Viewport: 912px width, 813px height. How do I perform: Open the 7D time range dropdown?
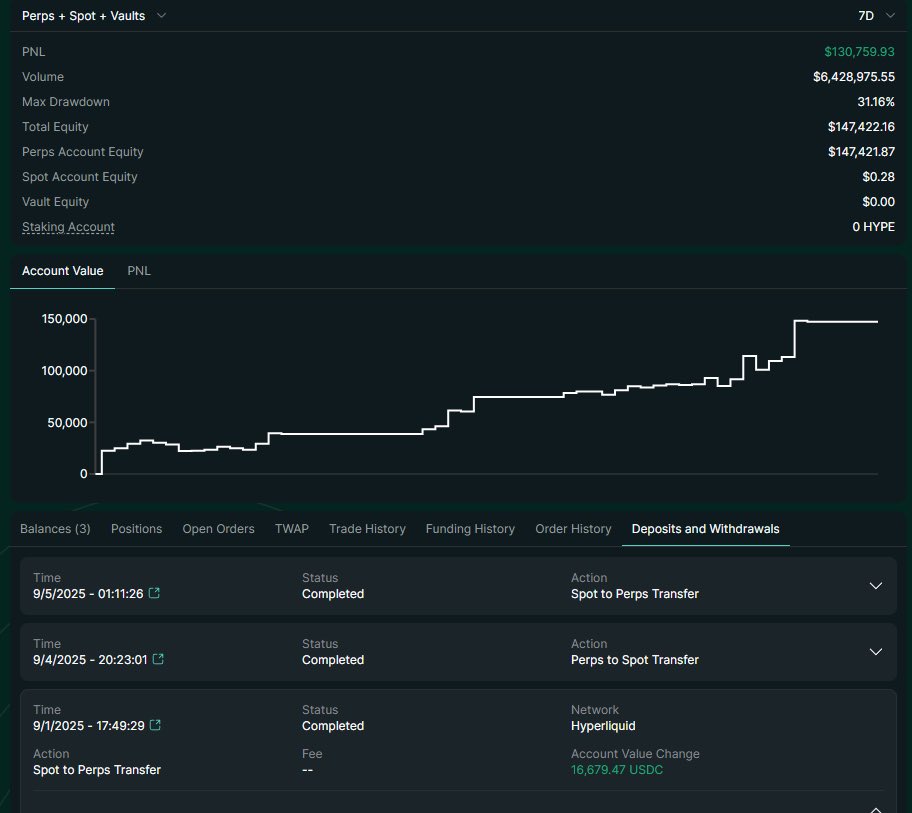pyautogui.click(x=876, y=16)
